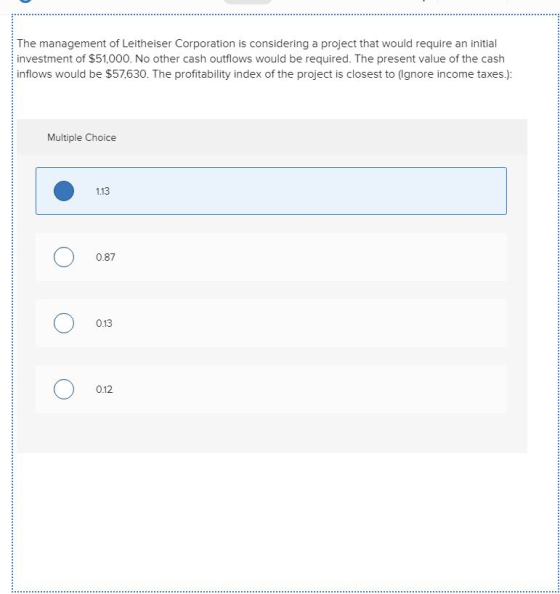Click the highlighted blue selected answer row
The image size is (560, 594).
click(x=271, y=191)
